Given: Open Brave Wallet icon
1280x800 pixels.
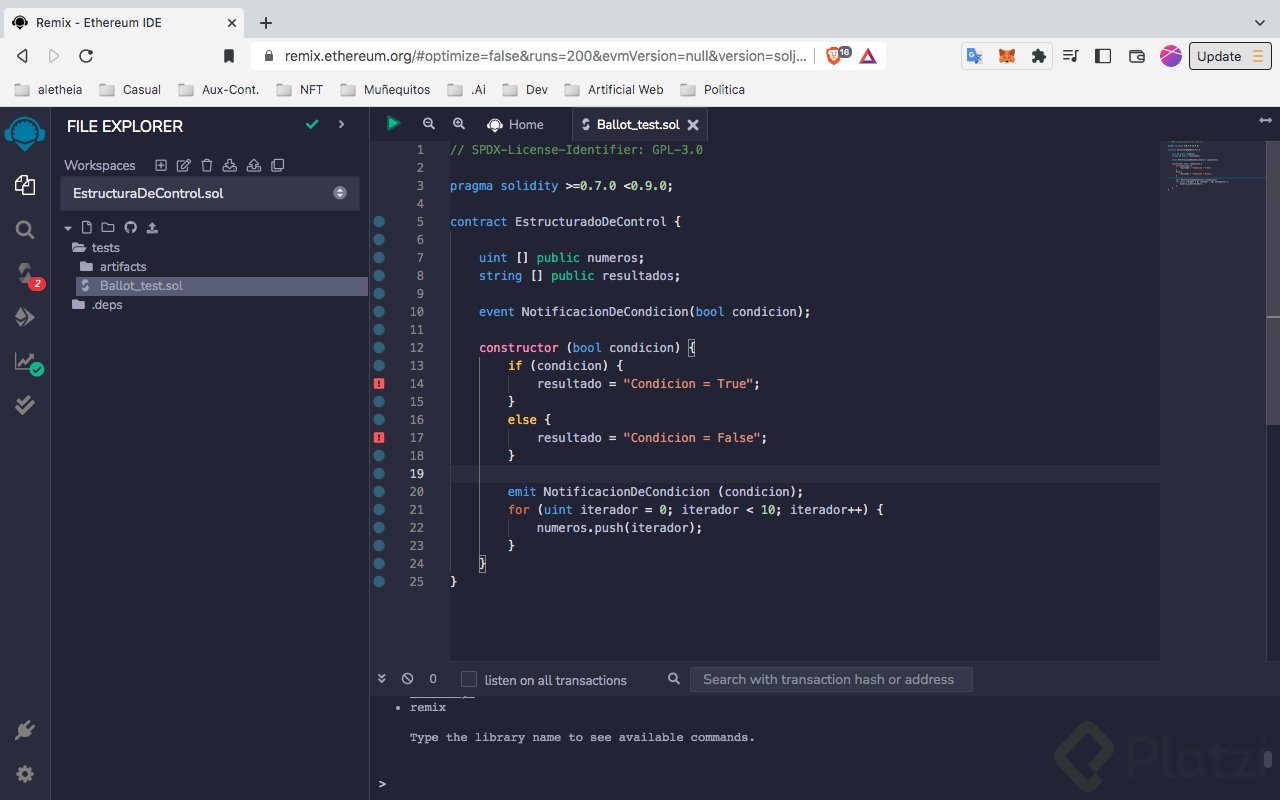Looking at the screenshot, I should pos(1137,56).
